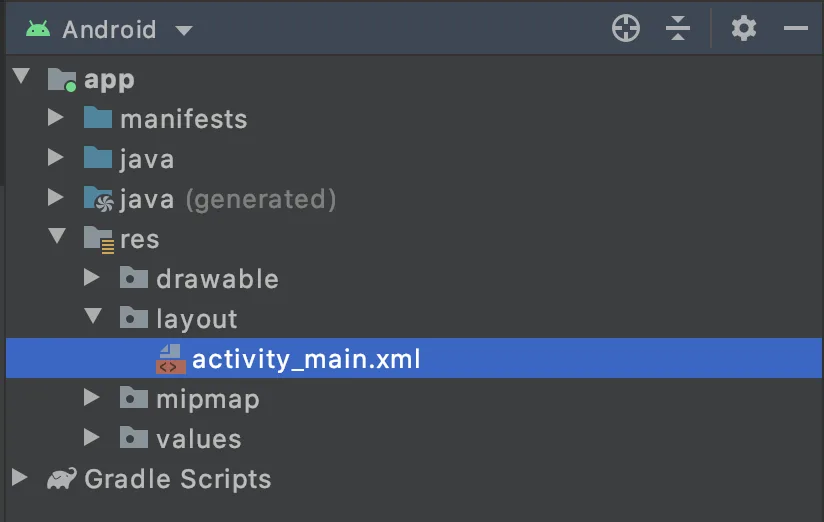
Task: Expand the drawable folder arrow
Action: click(91, 277)
